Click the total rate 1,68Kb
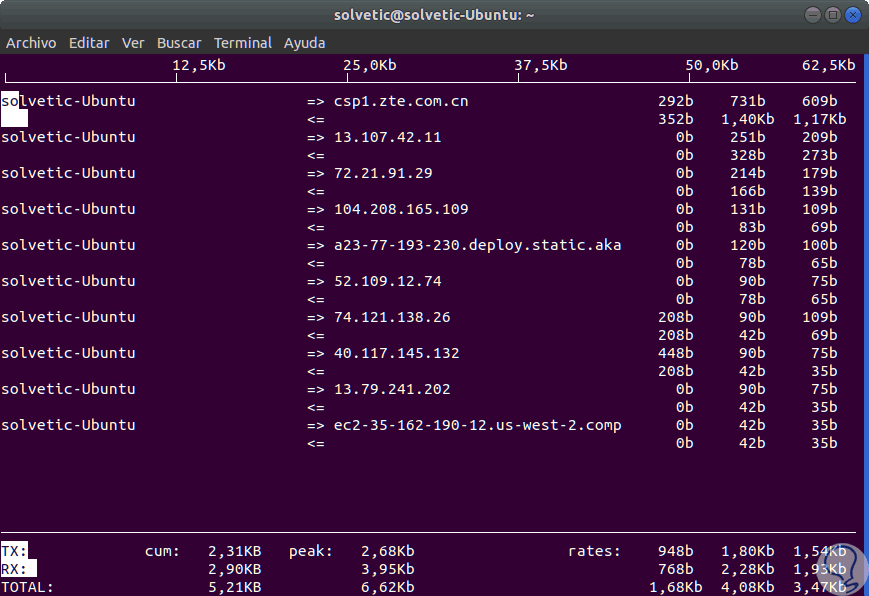Screen dimensions: 869x596 pos(676,587)
